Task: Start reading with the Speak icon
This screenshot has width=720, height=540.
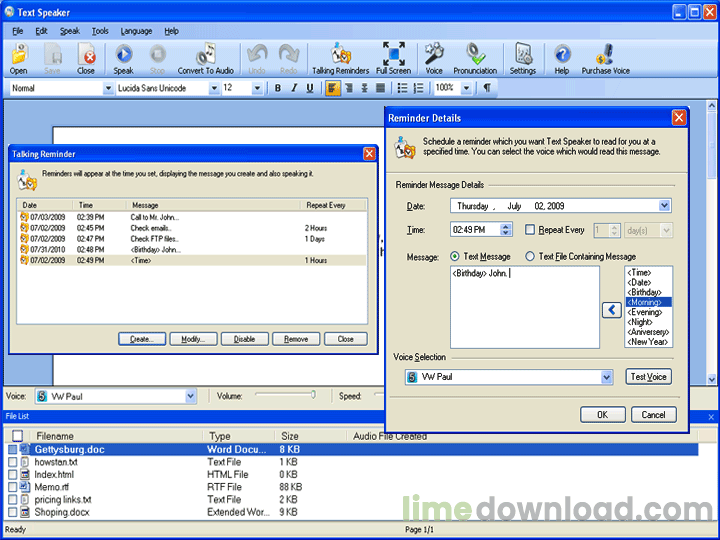Action: click(124, 58)
